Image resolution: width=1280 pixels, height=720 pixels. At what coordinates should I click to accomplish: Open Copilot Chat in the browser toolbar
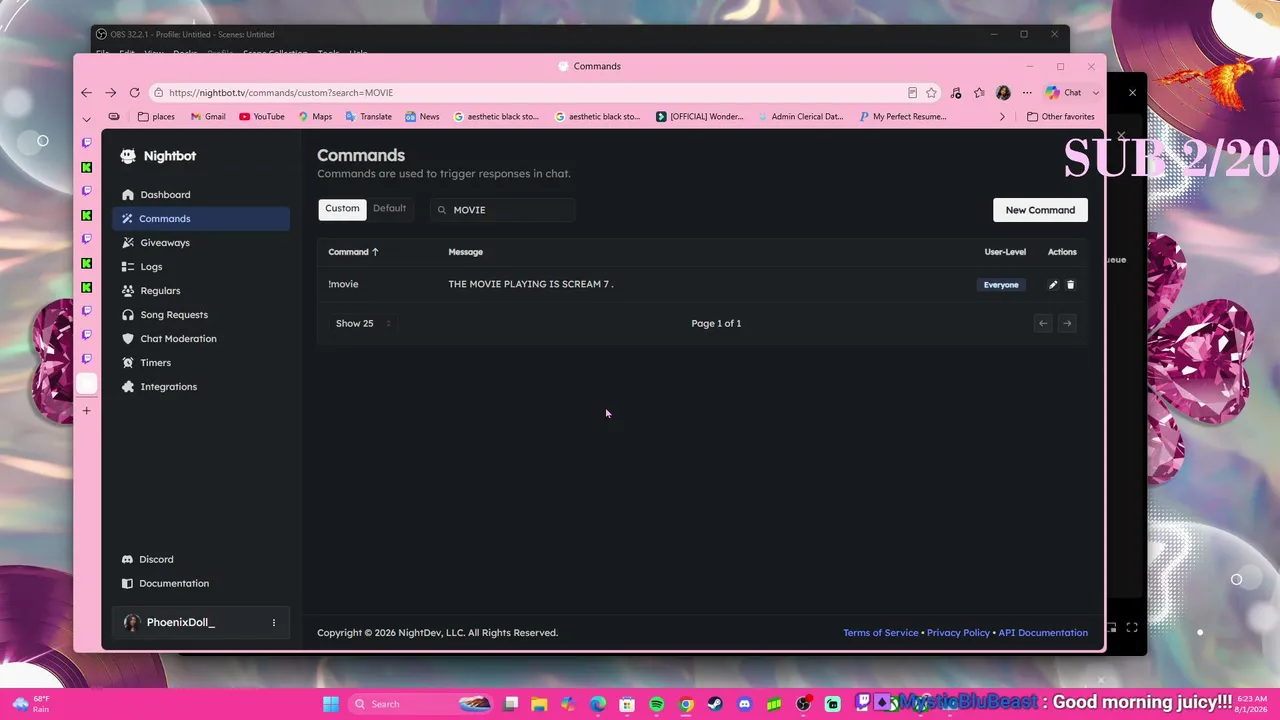click(1064, 93)
